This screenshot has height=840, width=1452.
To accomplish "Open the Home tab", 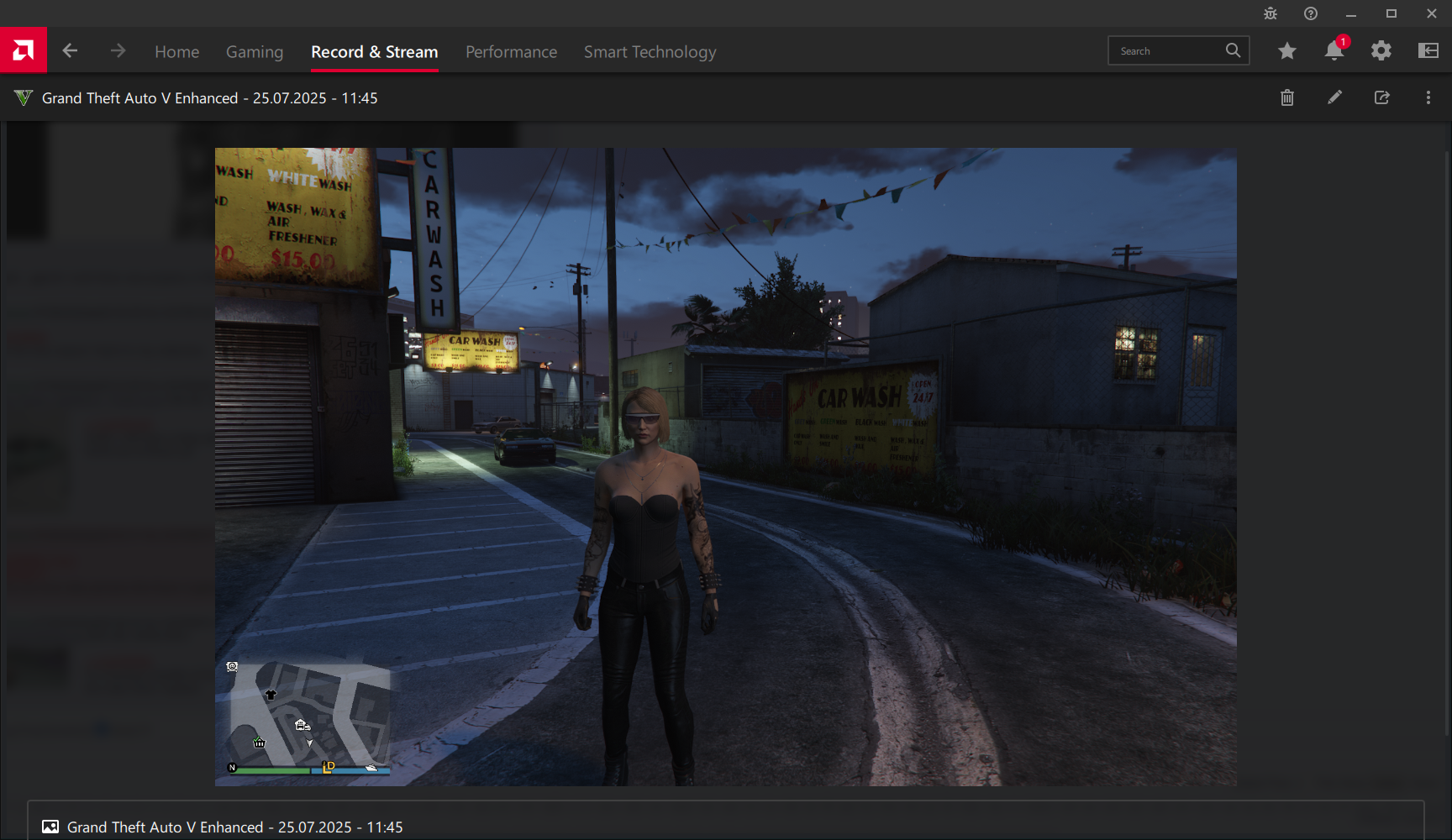I will click(176, 52).
